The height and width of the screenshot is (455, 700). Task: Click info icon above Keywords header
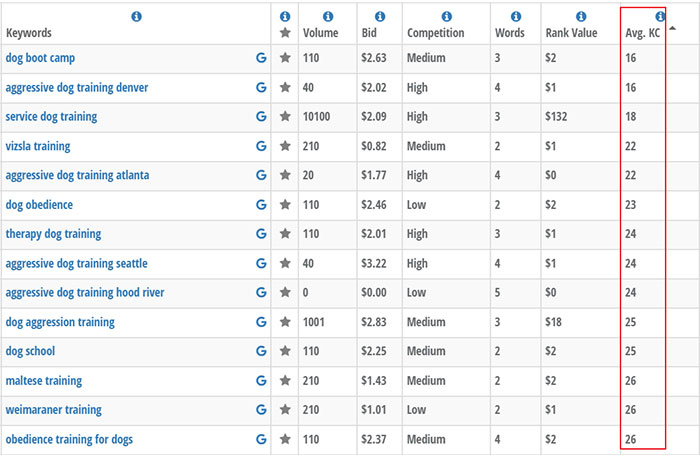(136, 17)
